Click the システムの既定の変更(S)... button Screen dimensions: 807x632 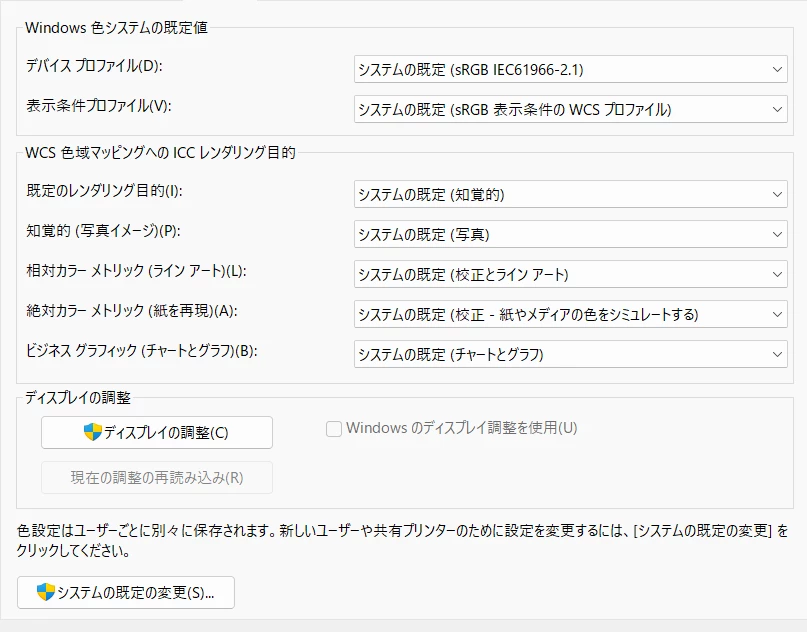(126, 592)
